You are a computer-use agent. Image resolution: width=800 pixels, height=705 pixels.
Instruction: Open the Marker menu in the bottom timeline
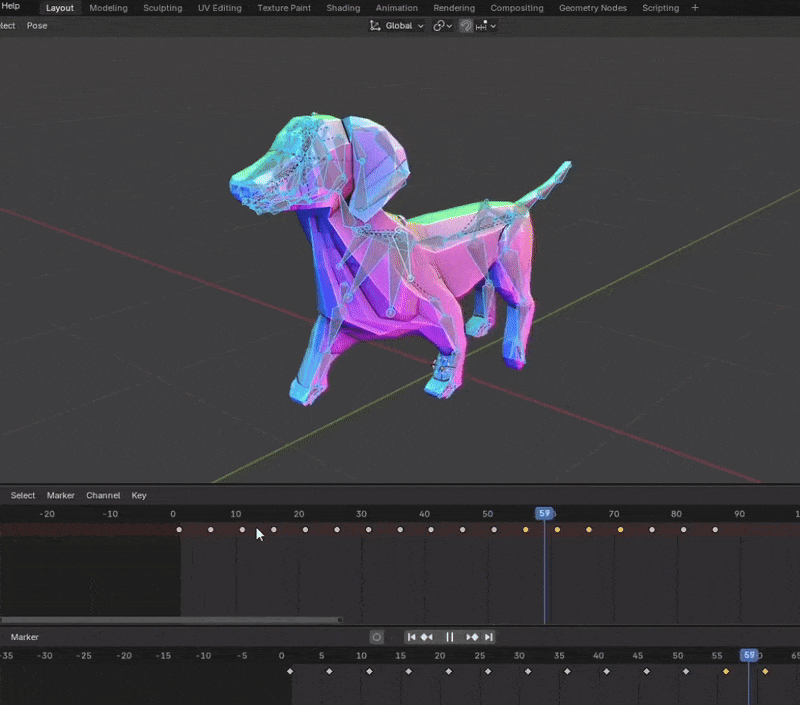pyautogui.click(x=25, y=637)
